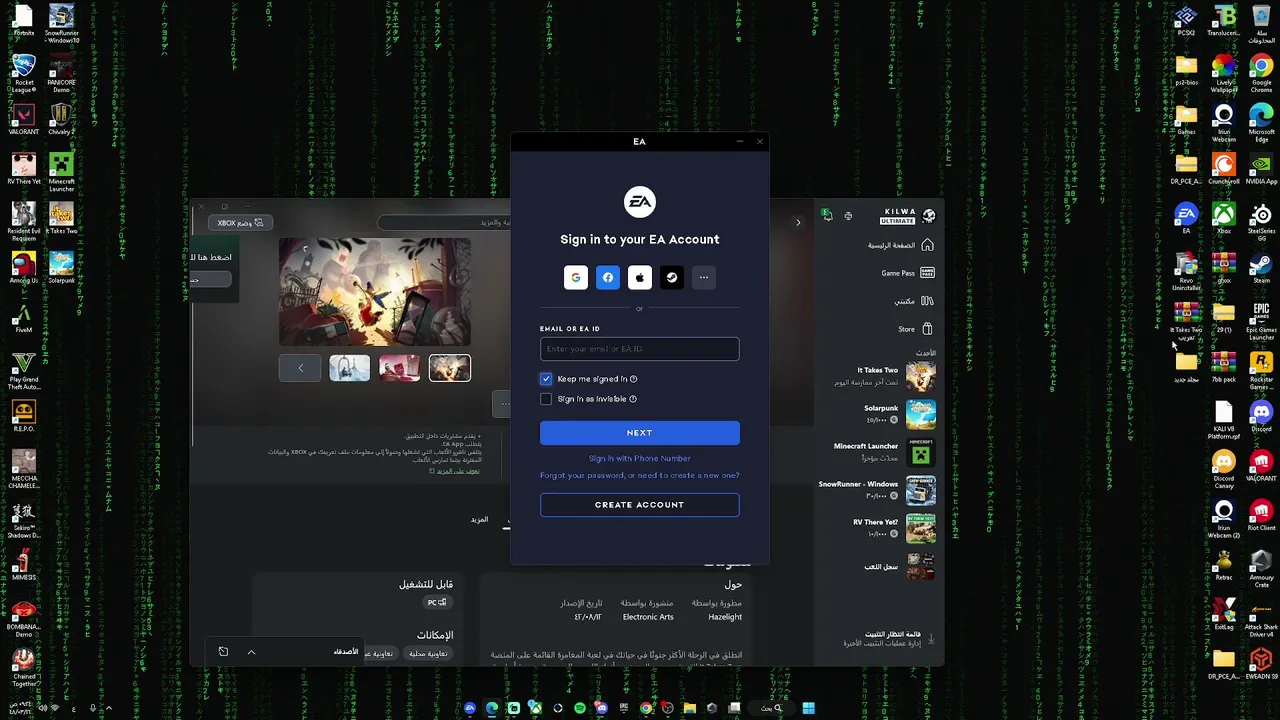Click previous screenshot arrow in Xbox gallery
The height and width of the screenshot is (720, 1280).
click(x=300, y=369)
